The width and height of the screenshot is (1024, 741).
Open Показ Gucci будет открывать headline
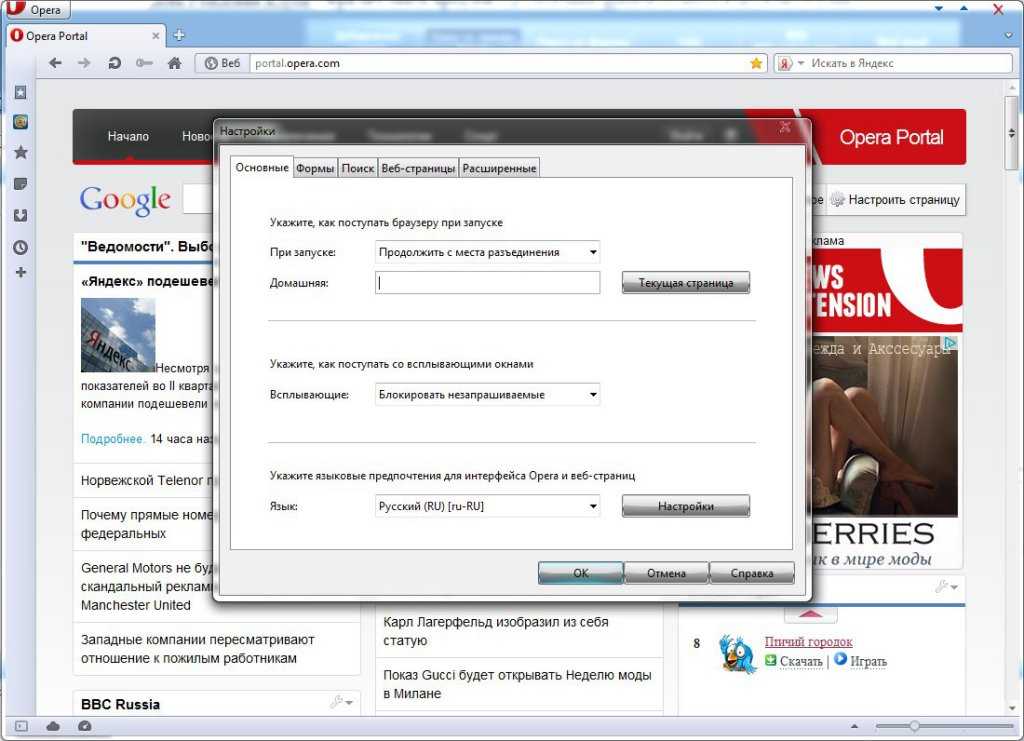click(x=517, y=684)
